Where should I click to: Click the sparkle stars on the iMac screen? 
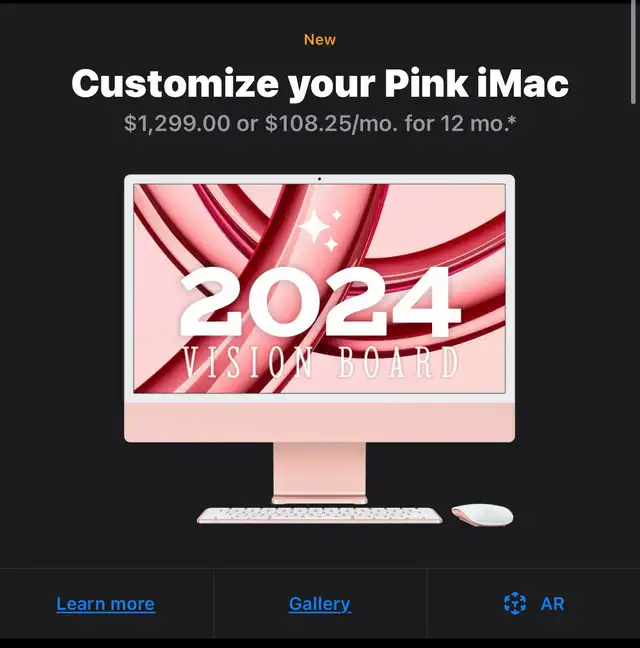320,231
